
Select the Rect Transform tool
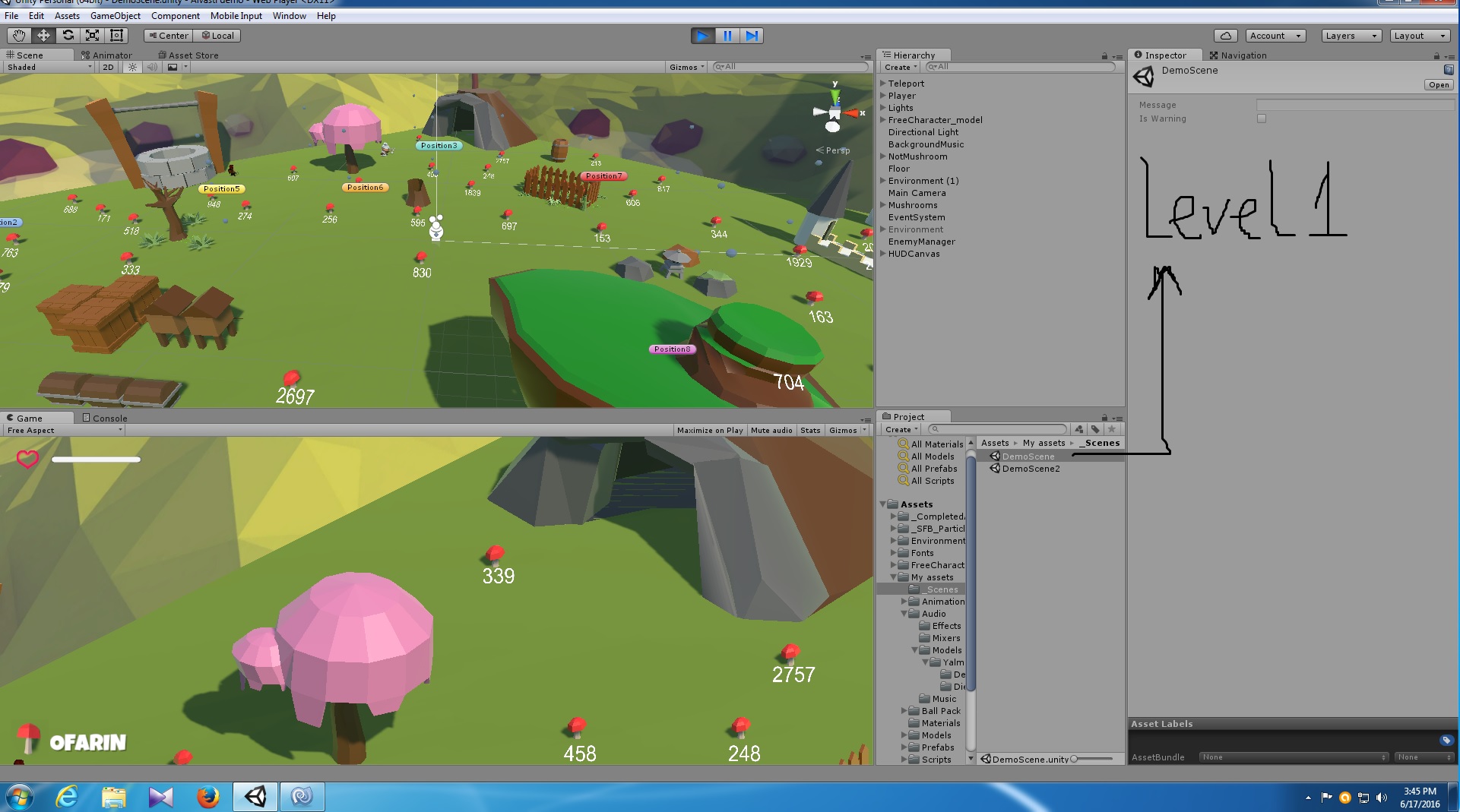click(116, 35)
